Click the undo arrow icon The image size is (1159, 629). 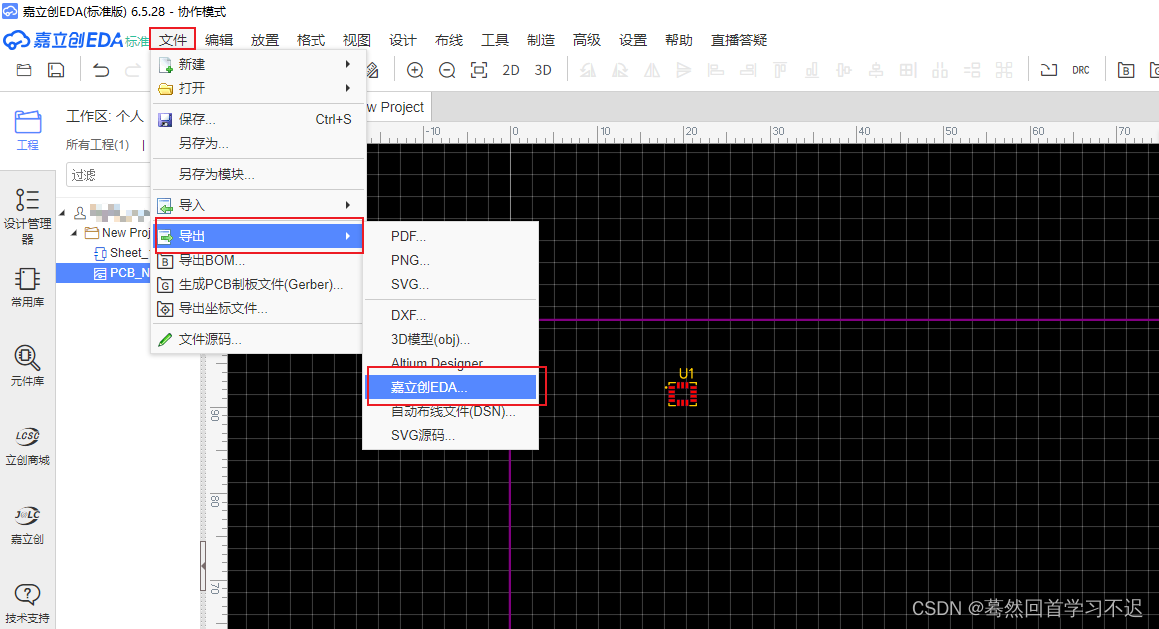click(x=101, y=70)
